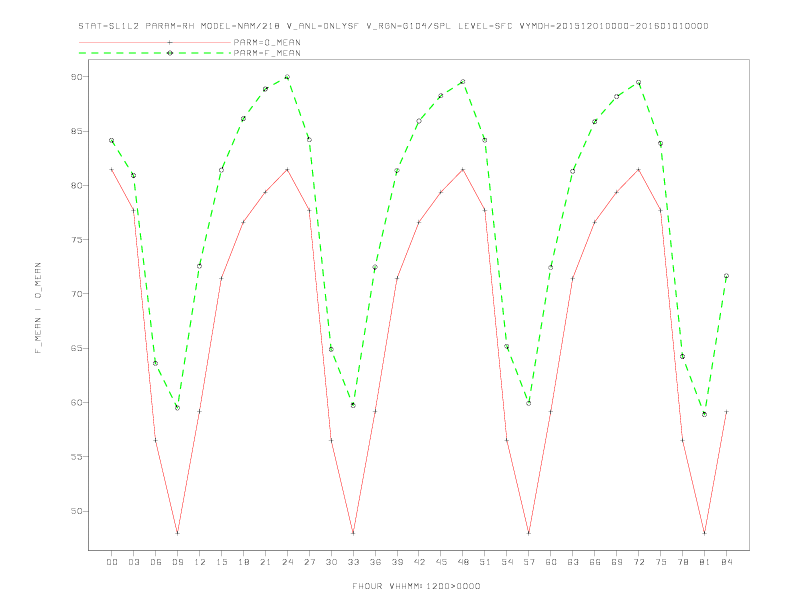Screen dimensions: 792x612
Task: Click the x-axis tick label 84
Action: (x=727, y=562)
